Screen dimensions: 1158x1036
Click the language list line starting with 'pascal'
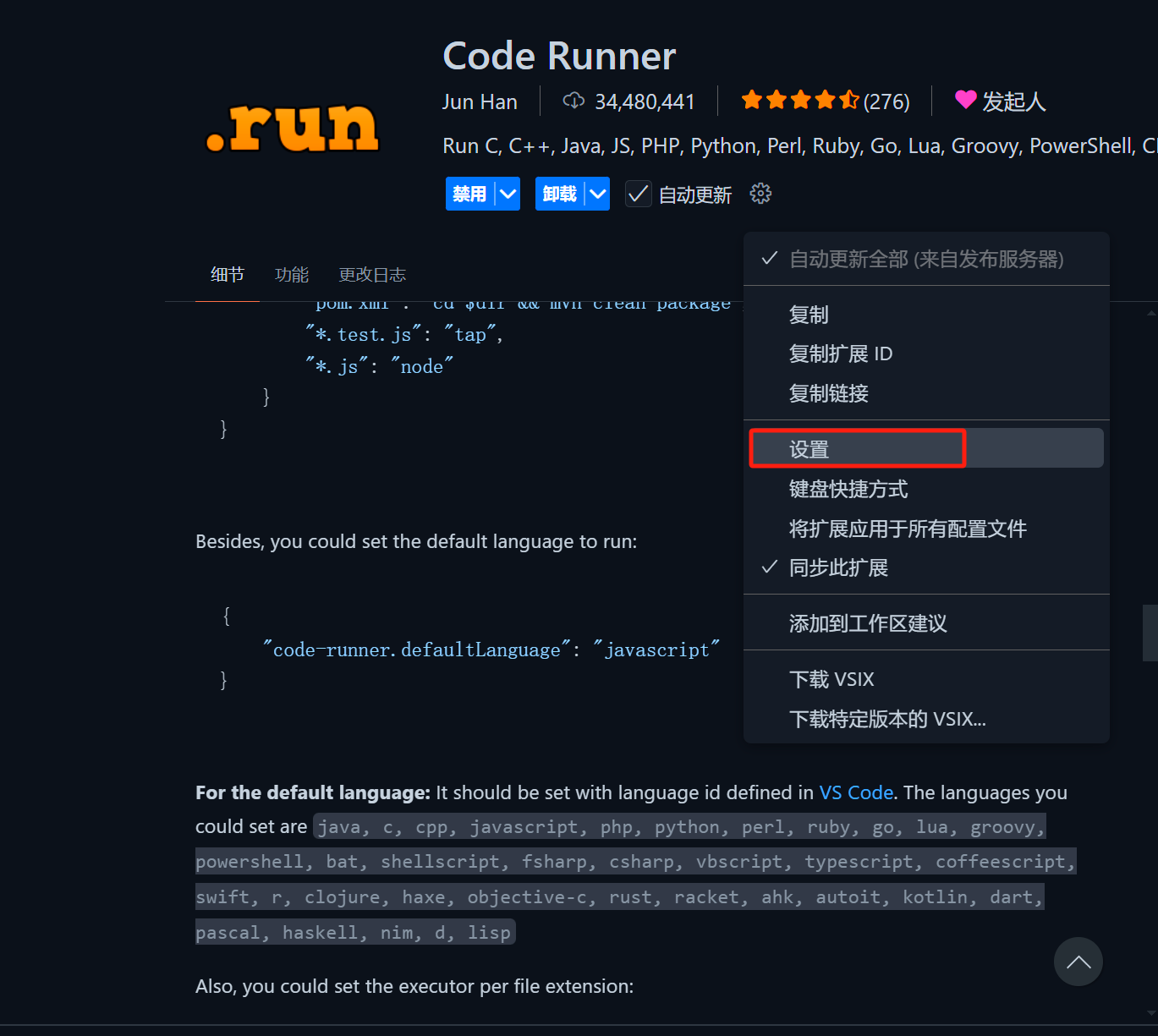pyautogui.click(x=355, y=933)
